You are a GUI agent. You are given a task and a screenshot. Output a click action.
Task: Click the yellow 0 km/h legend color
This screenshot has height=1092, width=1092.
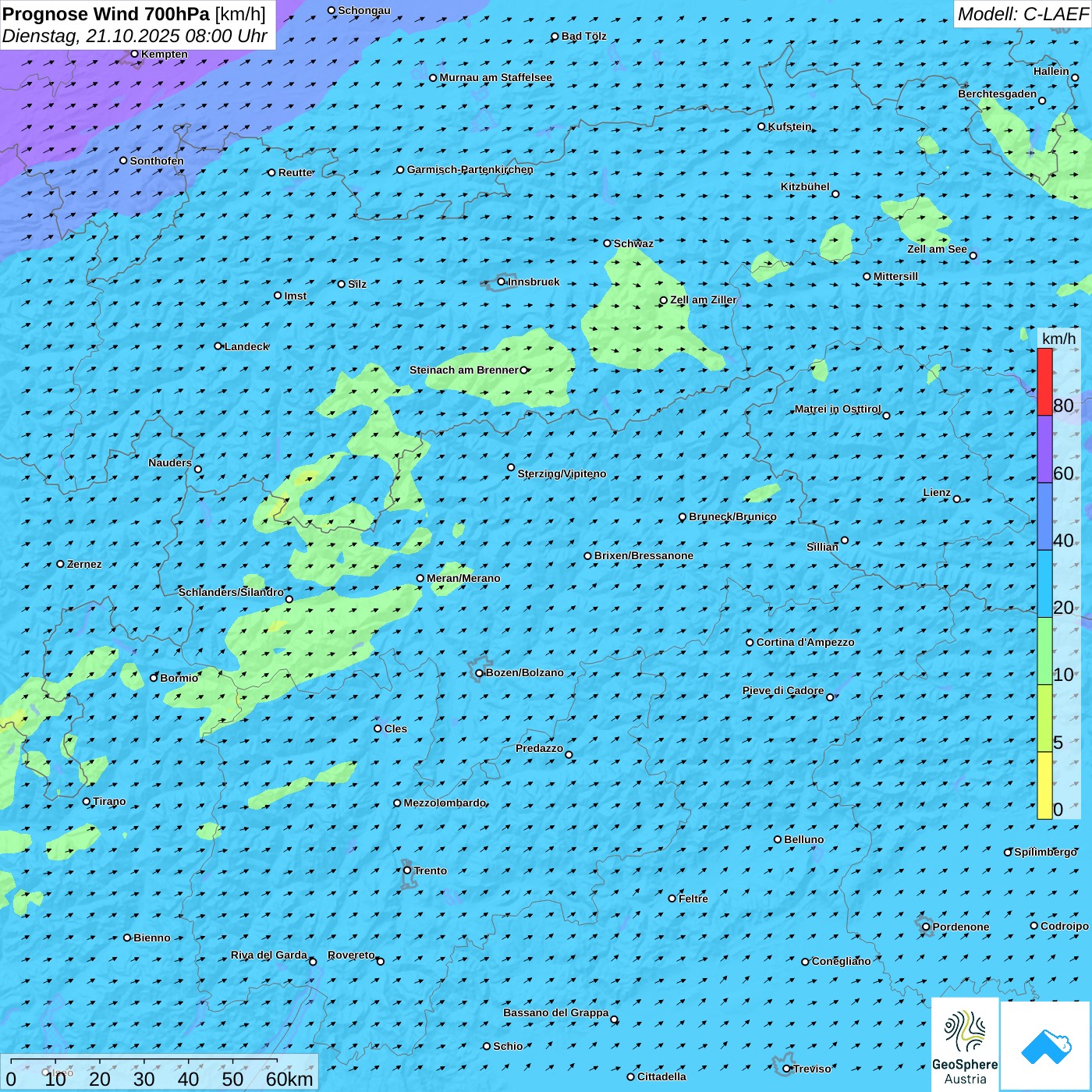coord(1044,785)
